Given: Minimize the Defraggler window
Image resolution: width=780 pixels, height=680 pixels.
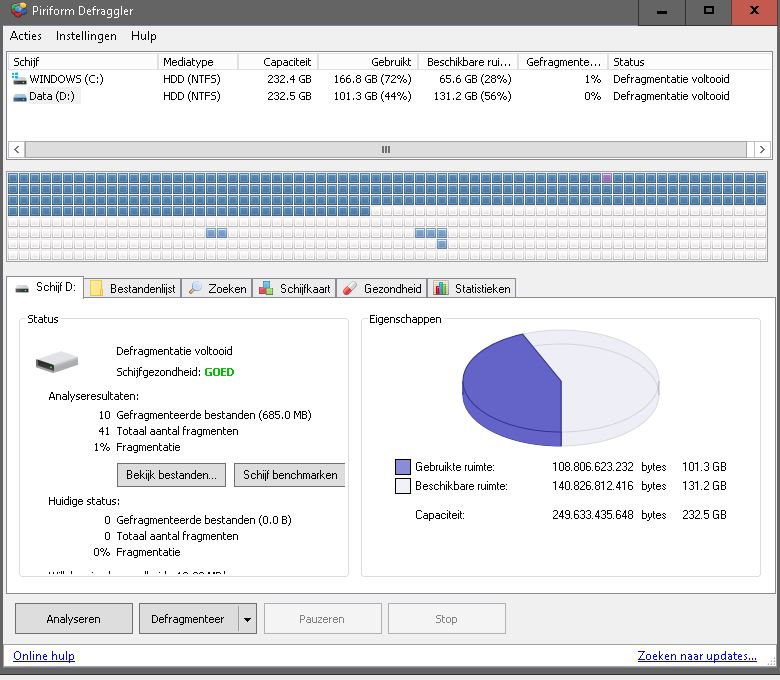Looking at the screenshot, I should (662, 12).
